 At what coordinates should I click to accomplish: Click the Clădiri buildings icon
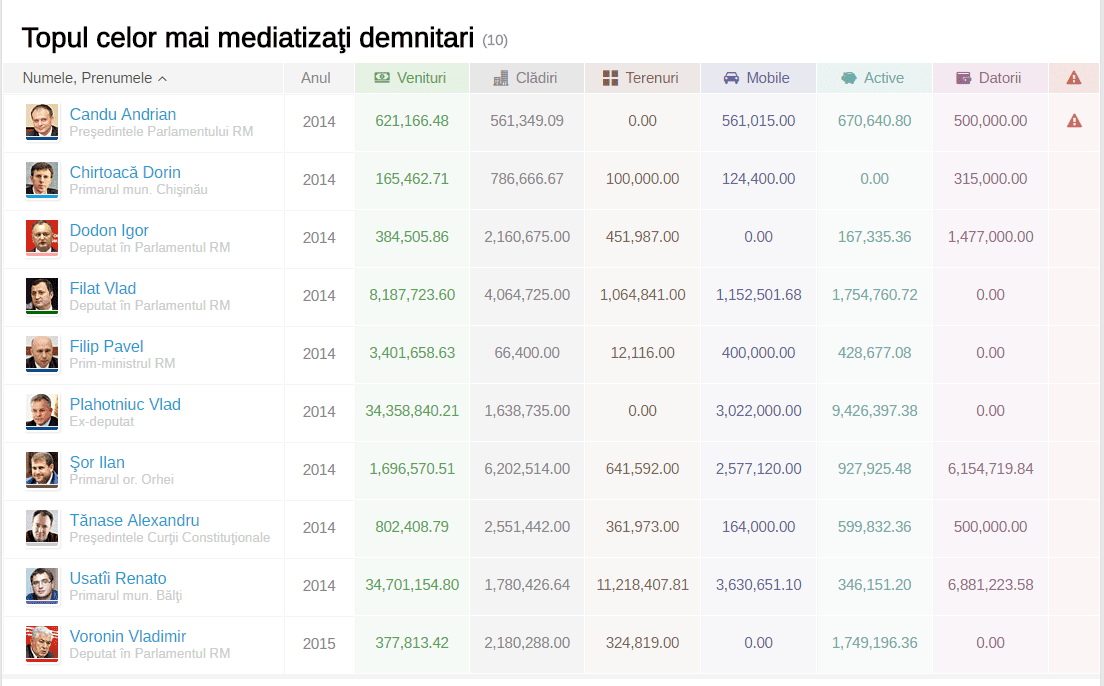pos(501,77)
